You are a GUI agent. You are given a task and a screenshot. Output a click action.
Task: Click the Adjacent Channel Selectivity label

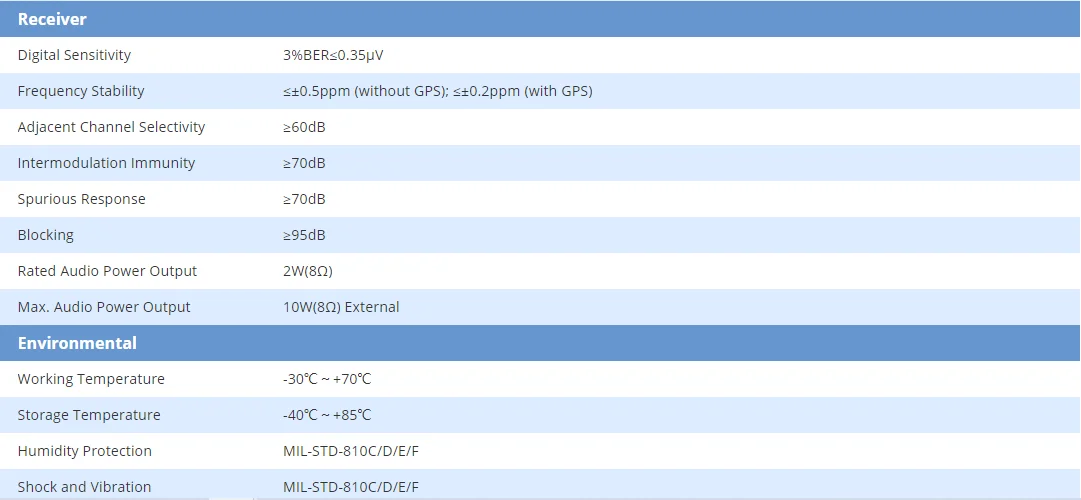[x=111, y=127]
